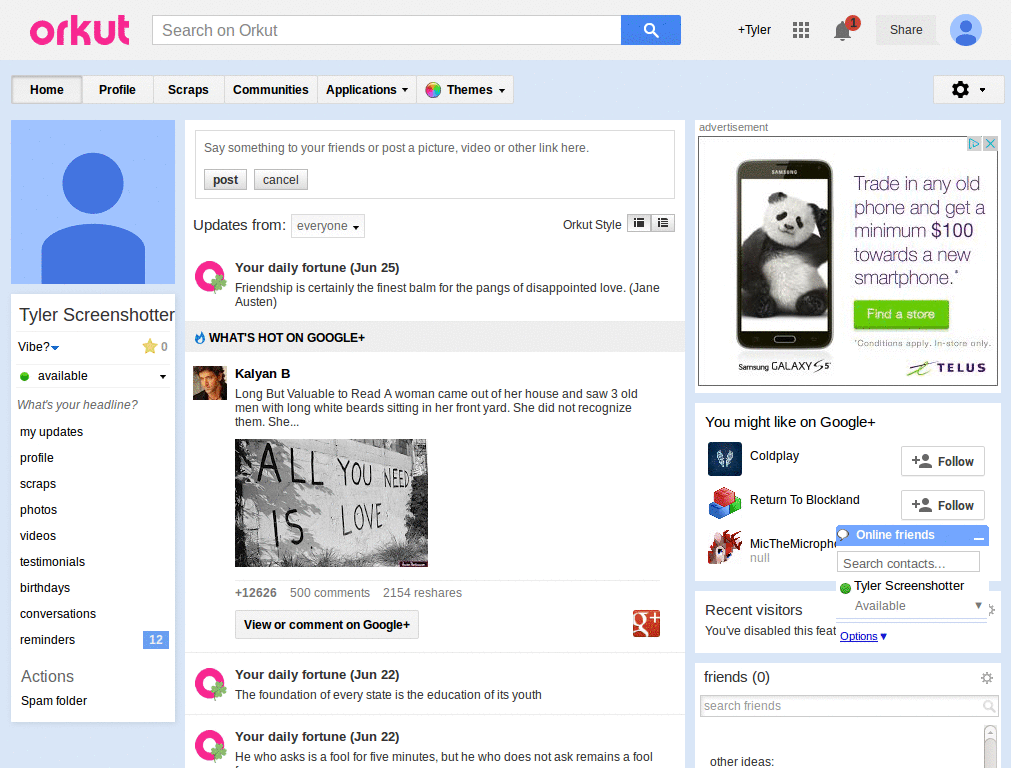This screenshot has width=1024, height=768.
Task: Click View or comment on Google+
Action: pyautogui.click(x=327, y=625)
